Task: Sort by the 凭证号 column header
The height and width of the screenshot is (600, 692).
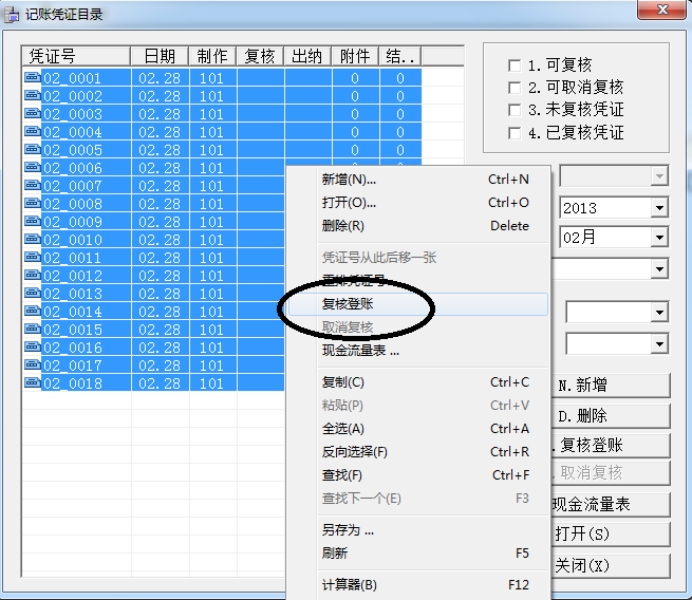Action: (76, 56)
